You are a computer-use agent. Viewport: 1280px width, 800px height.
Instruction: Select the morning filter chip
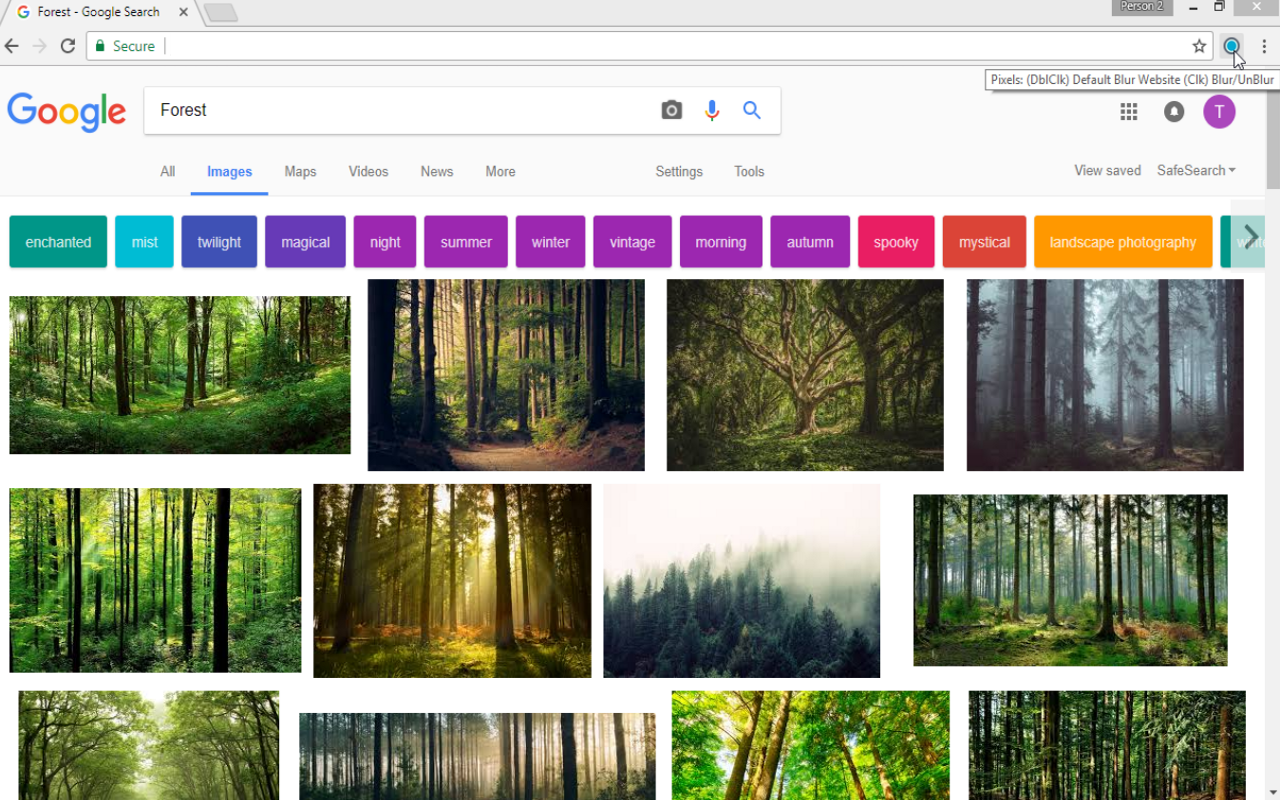click(x=721, y=242)
